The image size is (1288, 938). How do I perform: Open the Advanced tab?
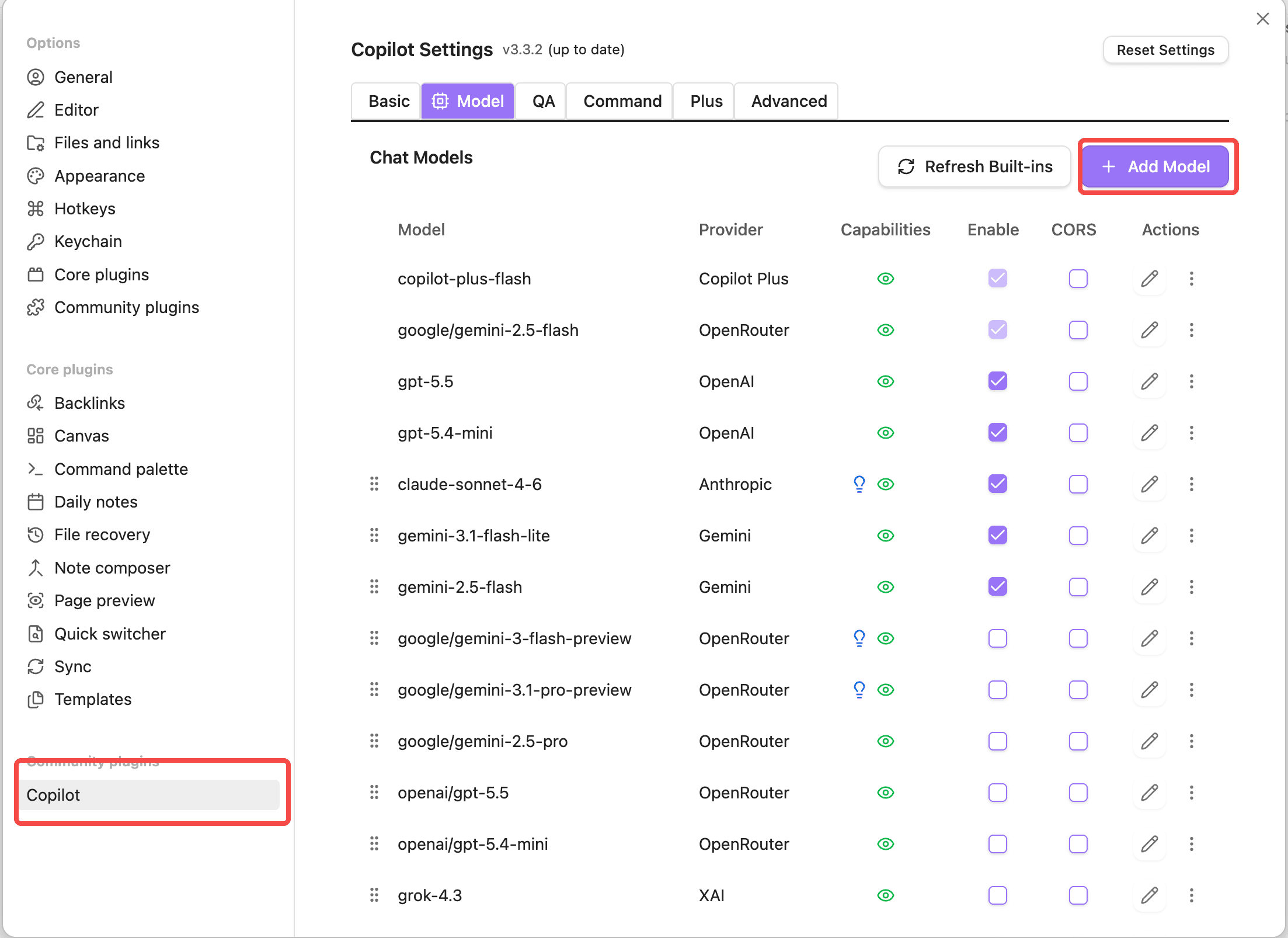coord(786,101)
